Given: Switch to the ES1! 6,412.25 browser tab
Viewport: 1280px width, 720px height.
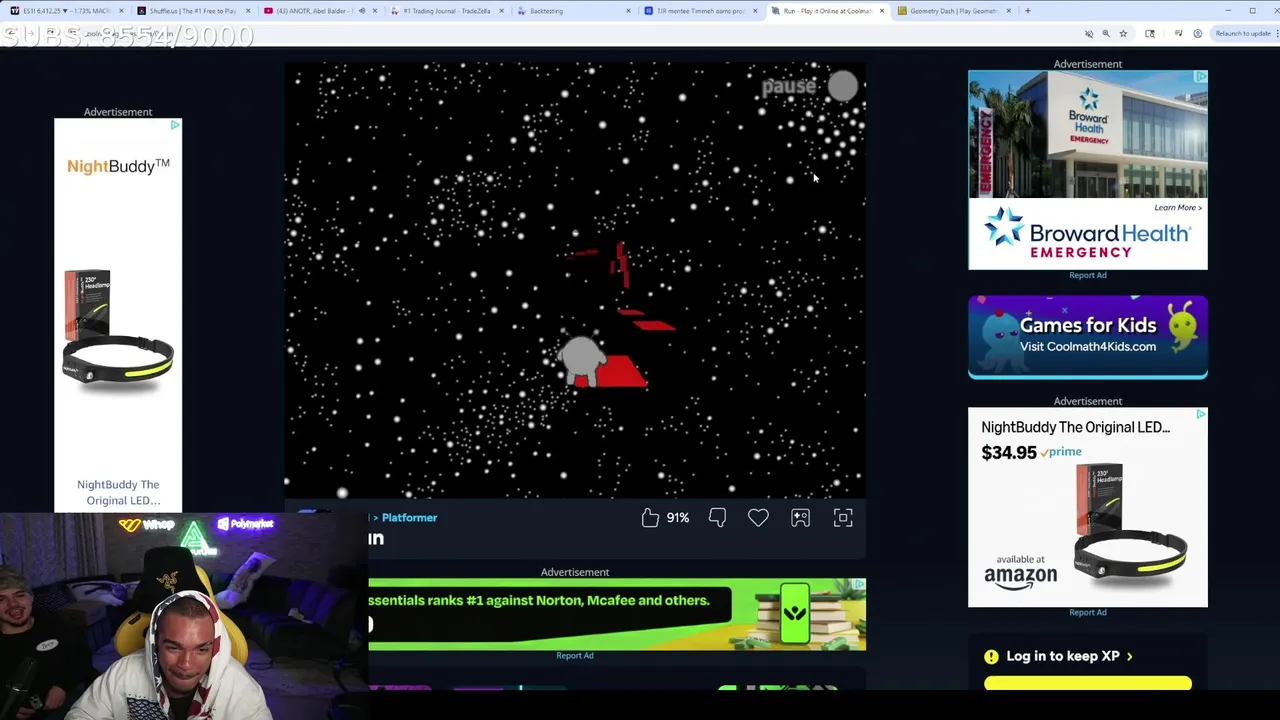Looking at the screenshot, I should [x=66, y=11].
